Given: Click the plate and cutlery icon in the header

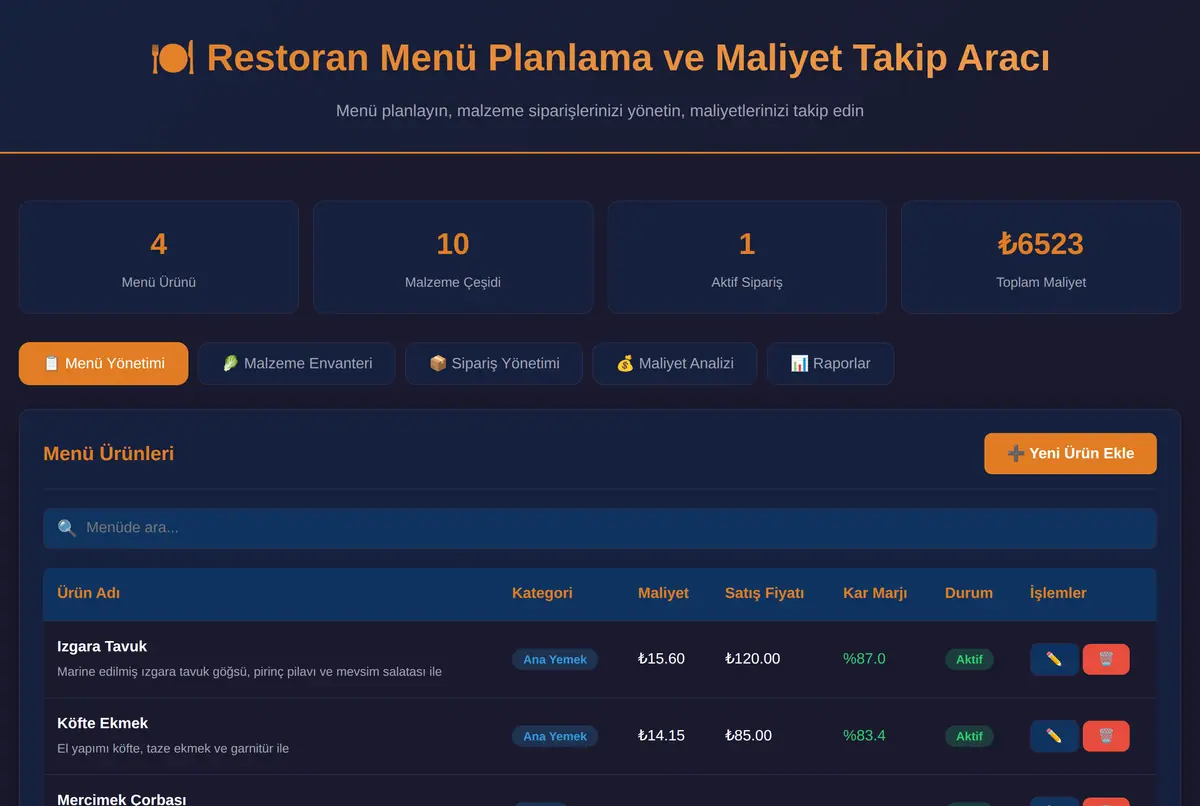Looking at the screenshot, I should click(x=172, y=58).
